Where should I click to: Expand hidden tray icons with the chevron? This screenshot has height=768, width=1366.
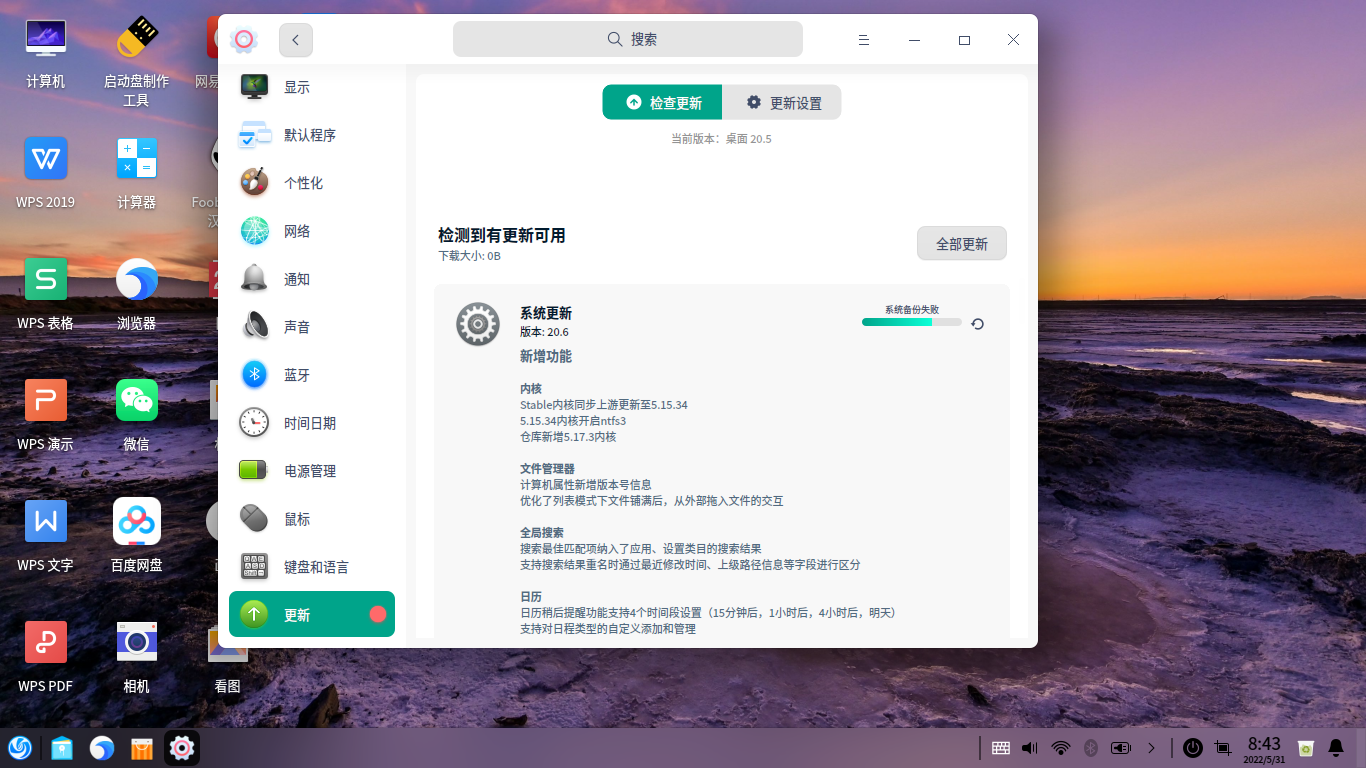tap(1151, 747)
